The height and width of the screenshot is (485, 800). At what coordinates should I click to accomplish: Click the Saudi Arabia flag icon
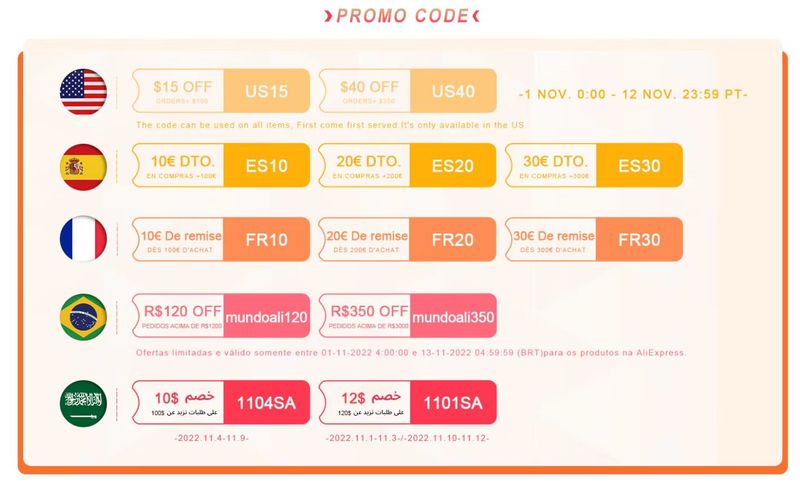(x=83, y=403)
